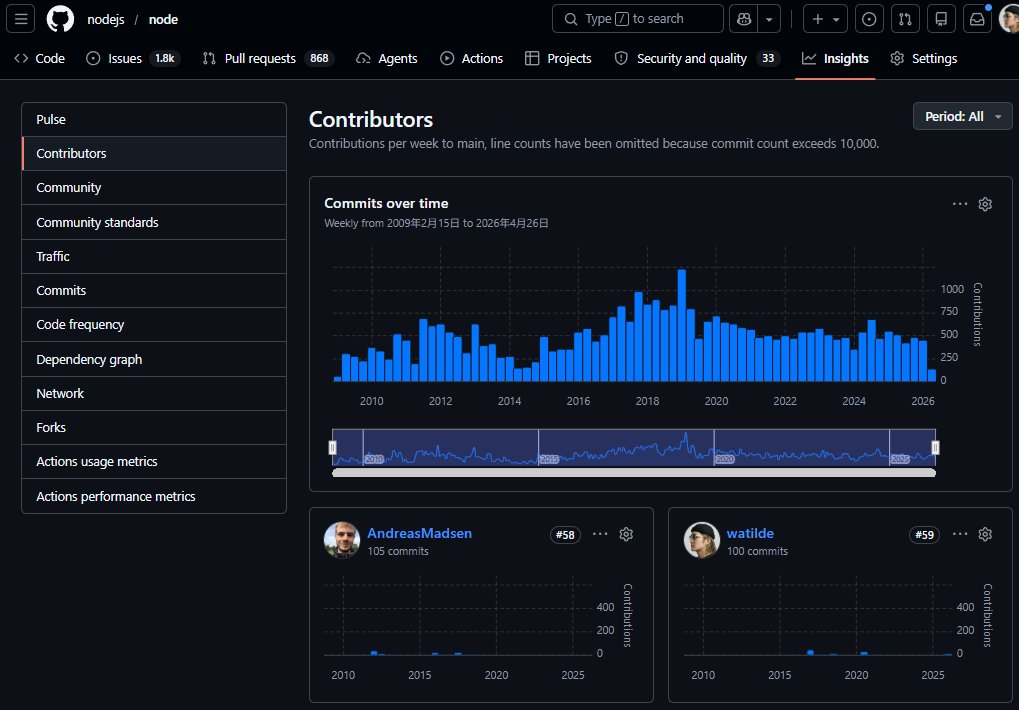Open the user avatar menu
The image size is (1019, 710).
coord(1009,19)
